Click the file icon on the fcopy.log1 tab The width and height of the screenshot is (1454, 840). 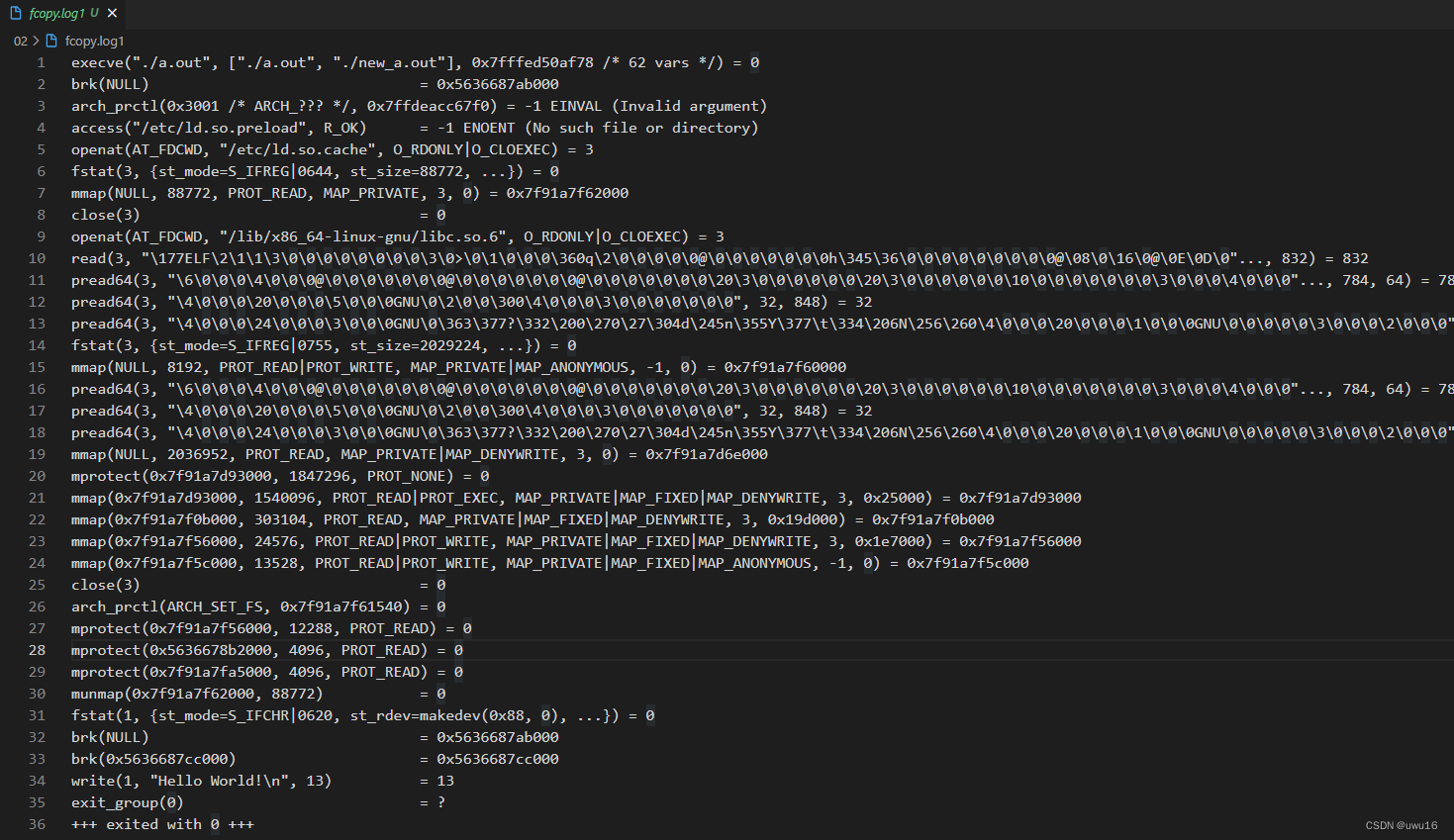(x=16, y=13)
